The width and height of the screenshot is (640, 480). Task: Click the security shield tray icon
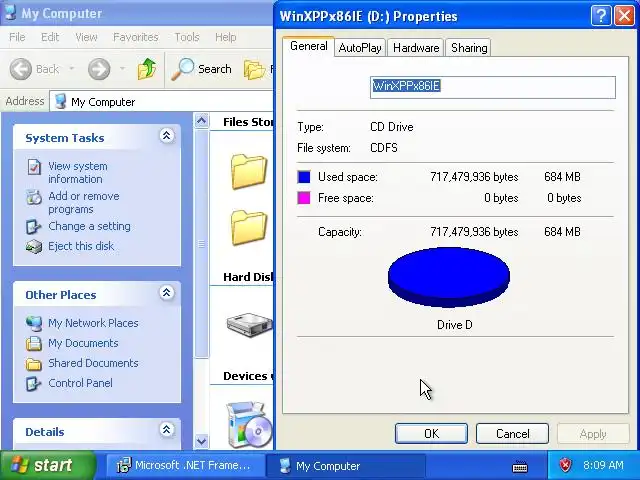[x=565, y=465]
